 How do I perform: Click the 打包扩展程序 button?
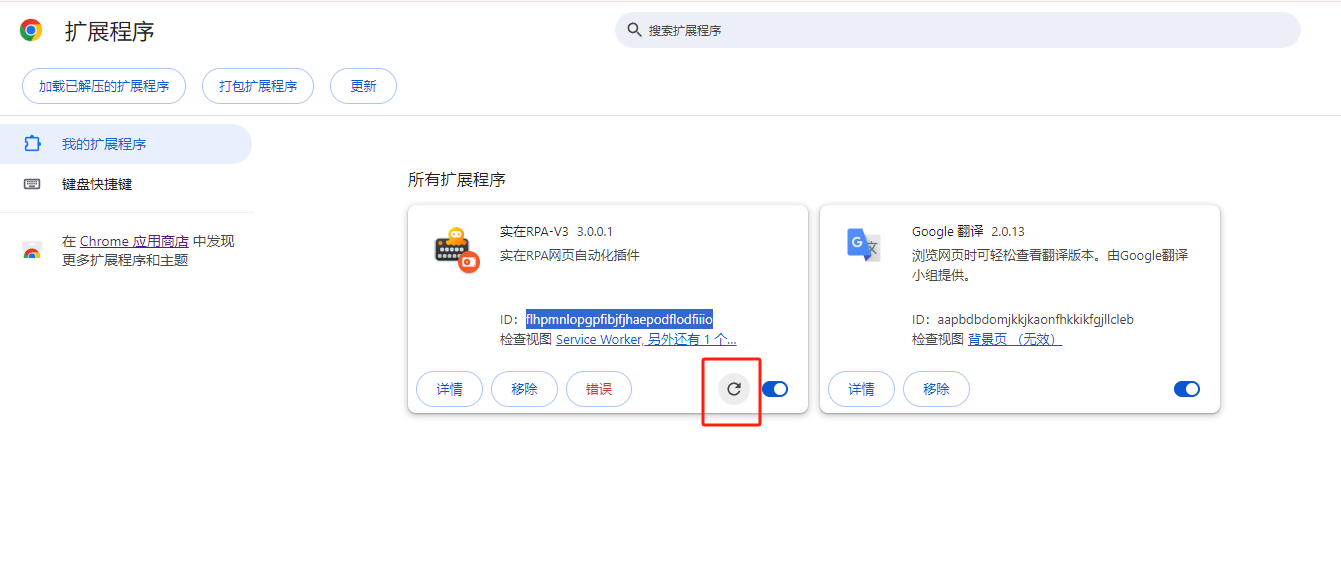coord(258,86)
